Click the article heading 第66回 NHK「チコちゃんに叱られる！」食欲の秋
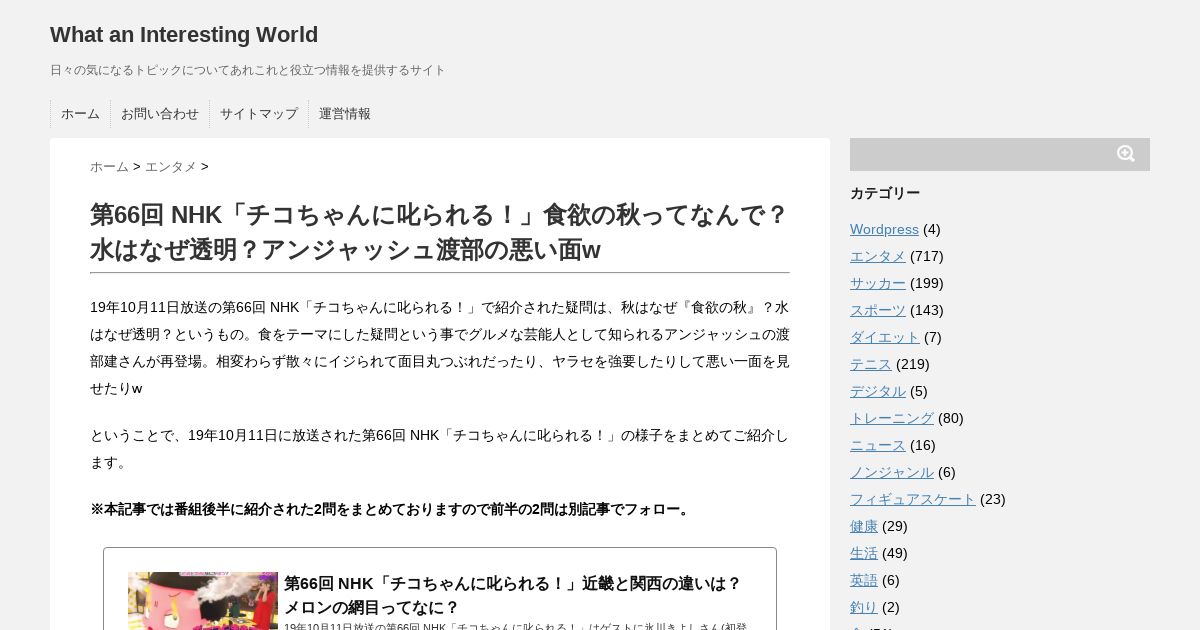This screenshot has width=1200, height=630. (x=440, y=232)
